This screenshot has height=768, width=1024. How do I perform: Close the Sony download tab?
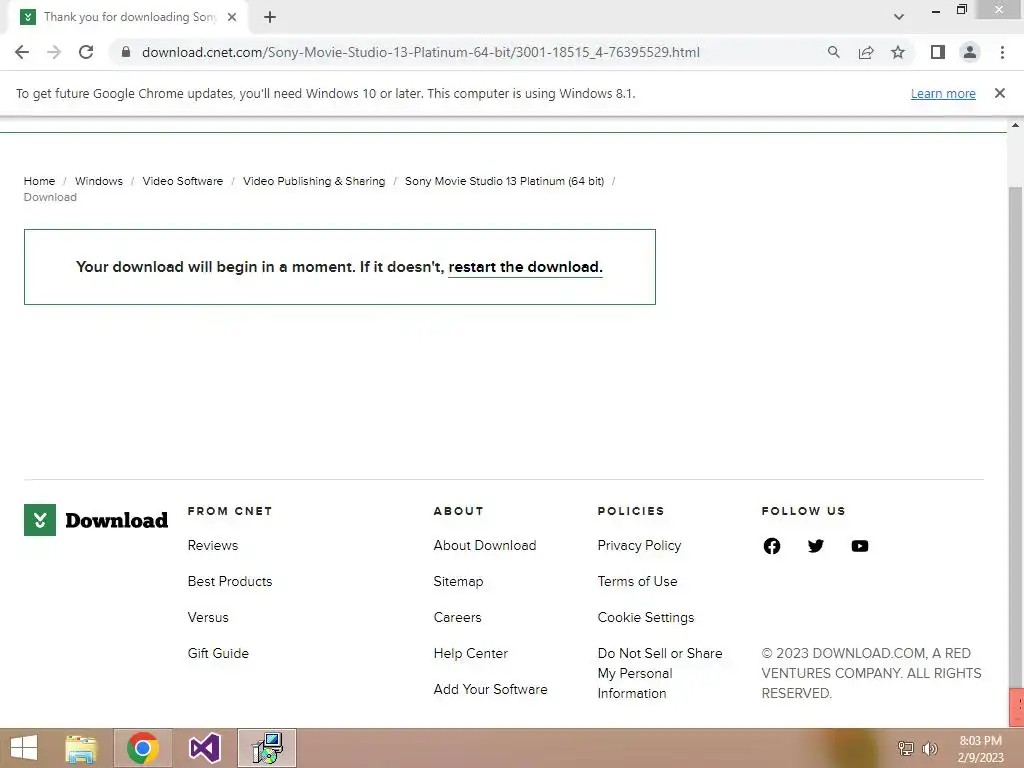tap(232, 17)
